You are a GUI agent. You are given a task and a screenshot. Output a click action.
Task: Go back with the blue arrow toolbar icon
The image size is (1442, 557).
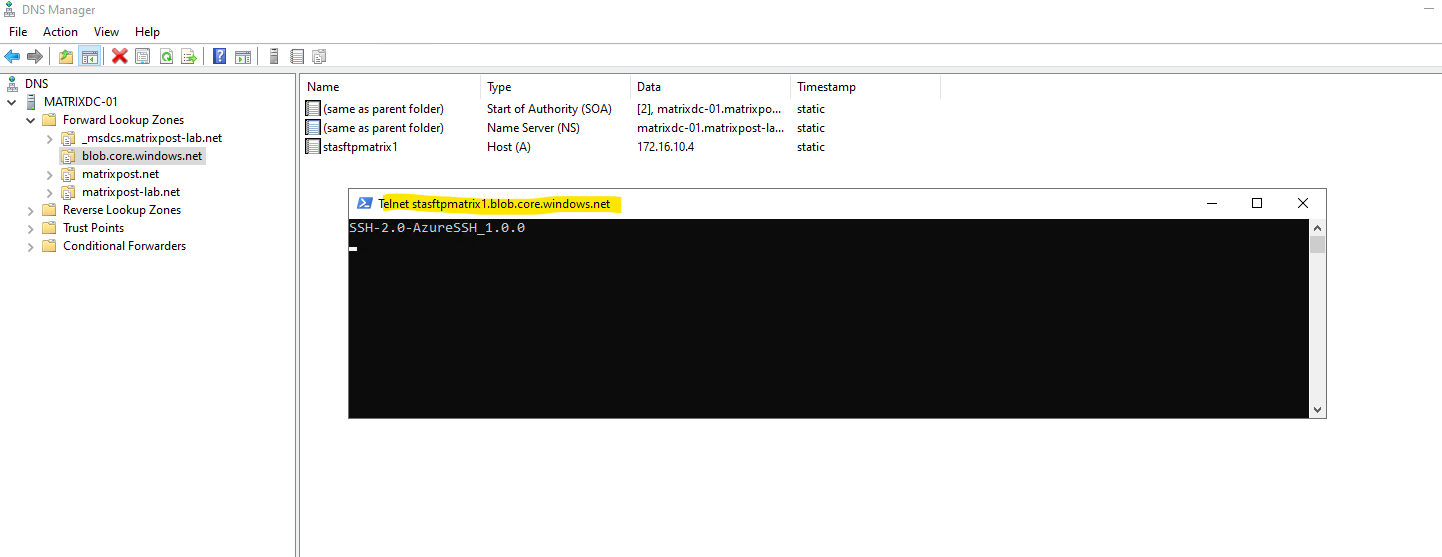12,56
